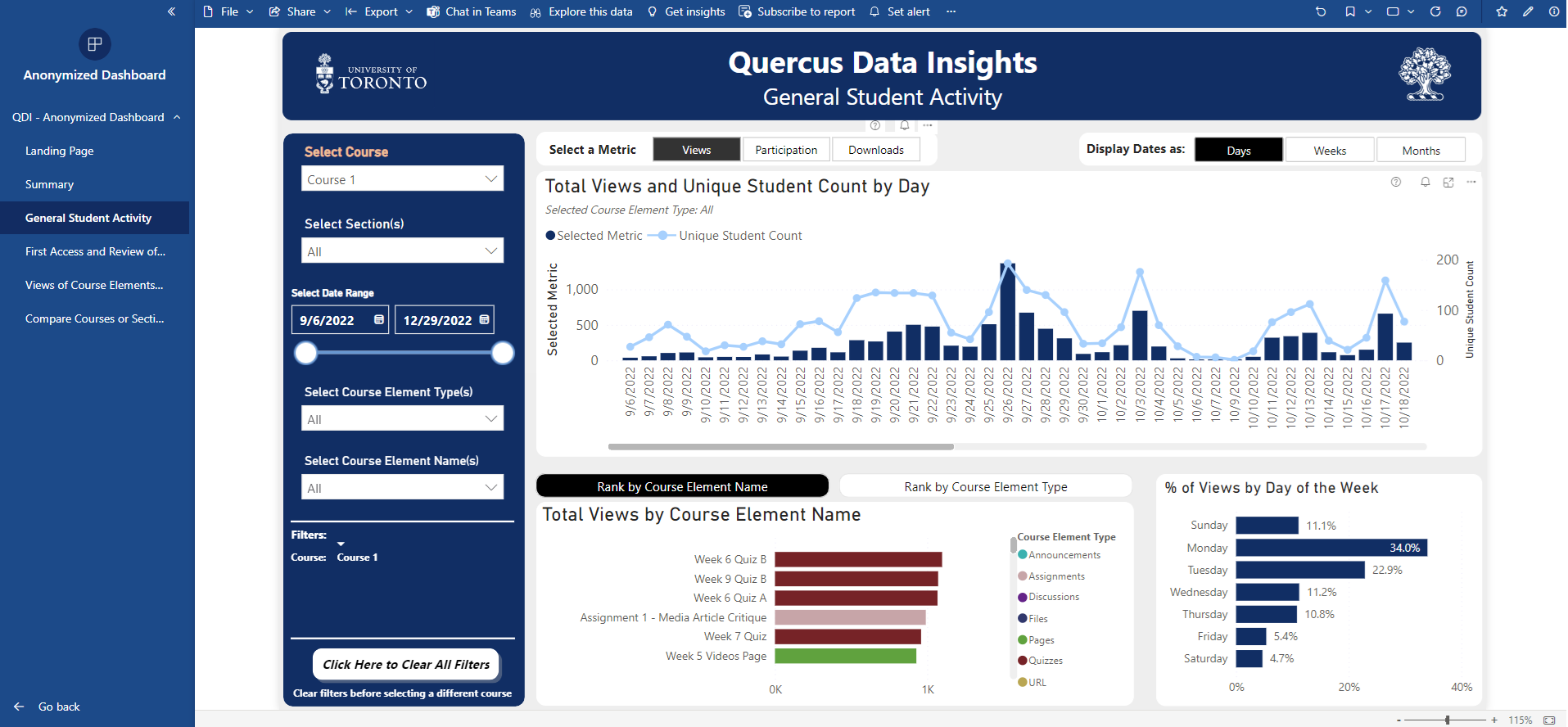Image resolution: width=1568 pixels, height=727 pixels.
Task: Click Here to Clear All Filters button
Action: pos(406,664)
